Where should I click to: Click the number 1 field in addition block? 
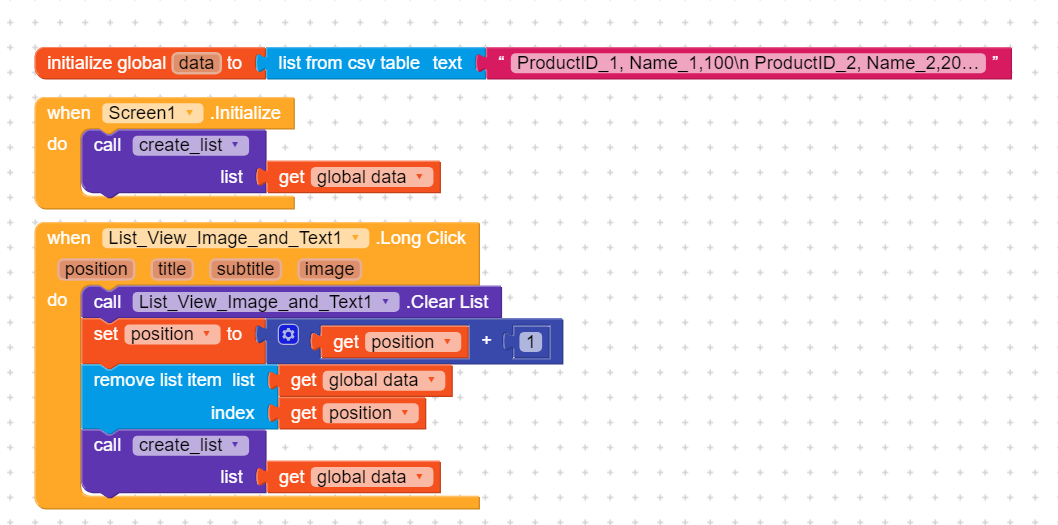(x=531, y=342)
